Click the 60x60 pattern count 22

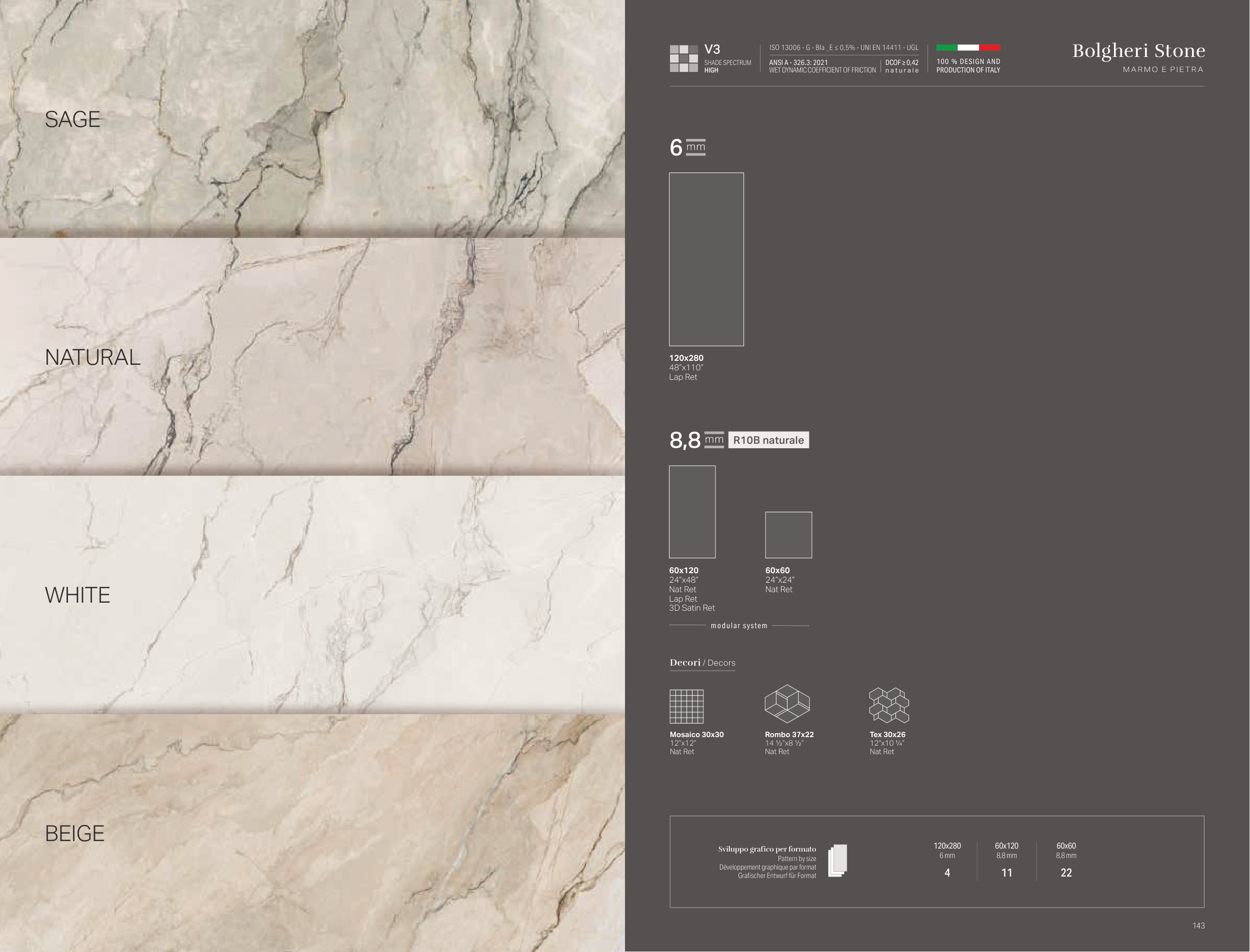click(1066, 873)
